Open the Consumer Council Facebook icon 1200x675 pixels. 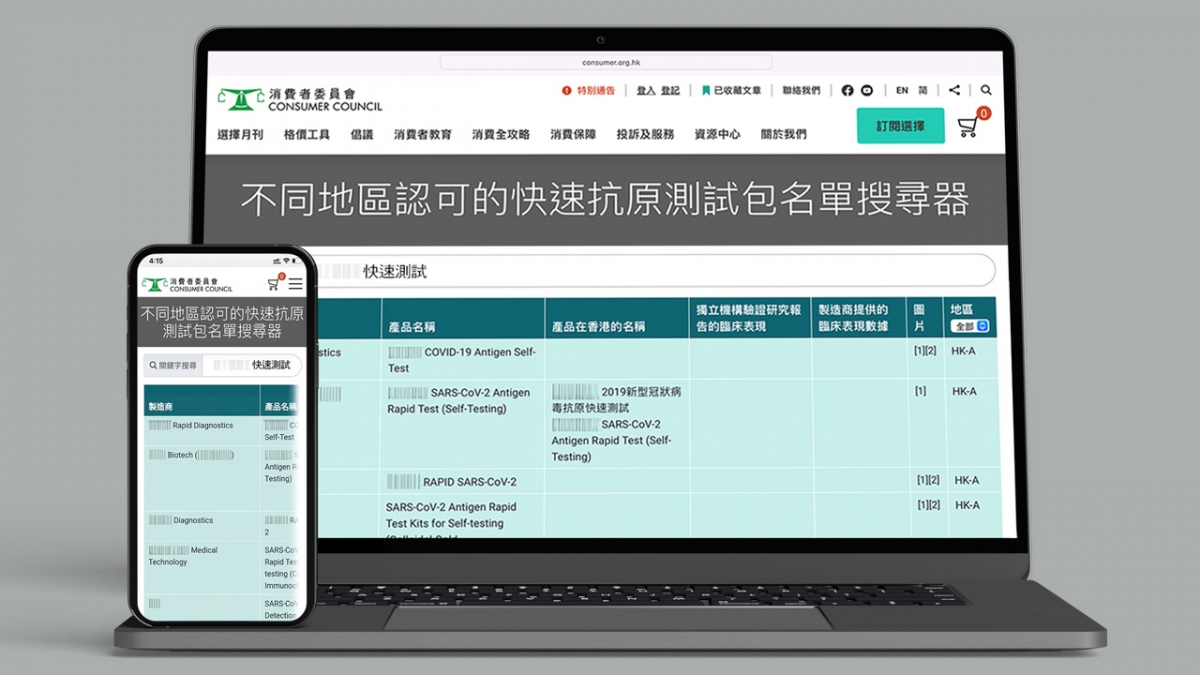[847, 90]
